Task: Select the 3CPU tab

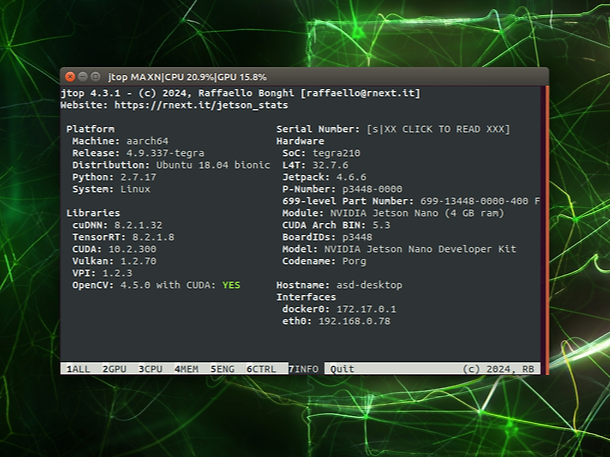Action: [150, 369]
